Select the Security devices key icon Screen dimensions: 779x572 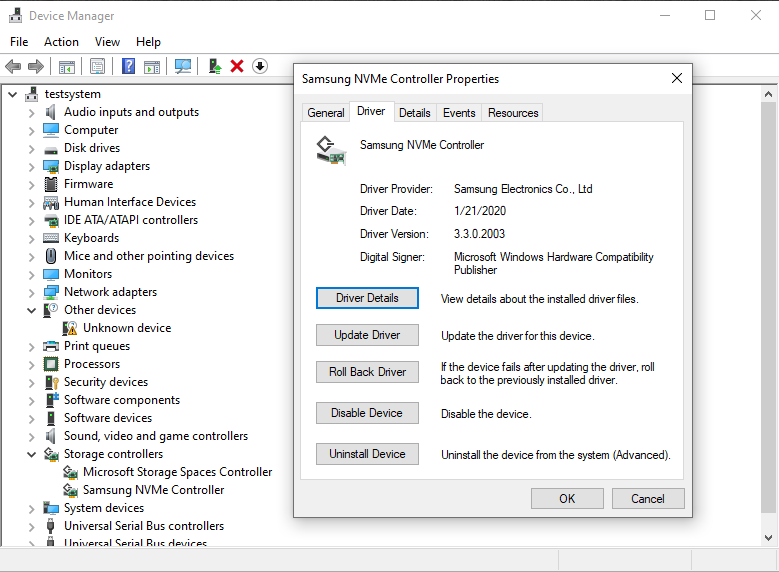pyautogui.click(x=52, y=382)
